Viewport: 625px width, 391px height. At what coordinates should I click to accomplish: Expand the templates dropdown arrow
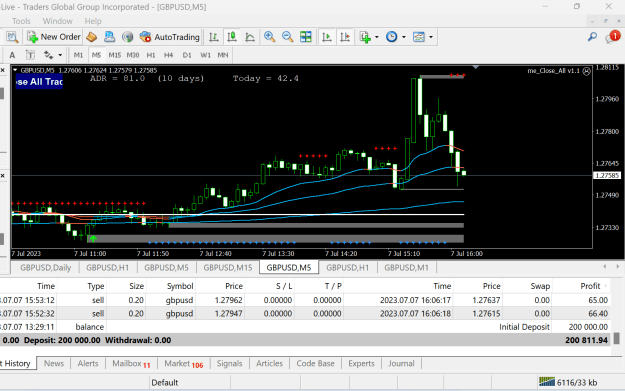pos(431,37)
